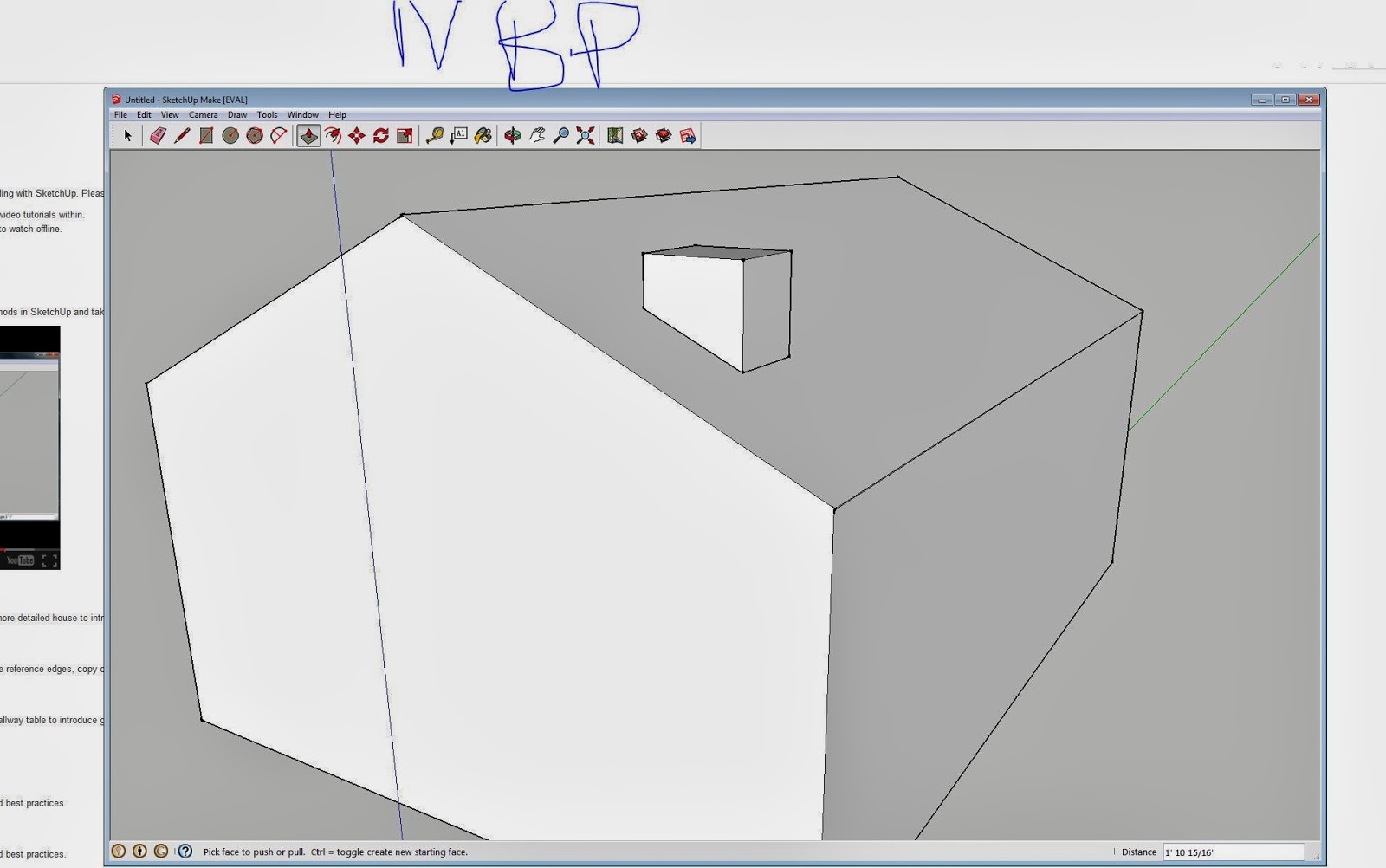Click the fullscreen icon on video player
The width and height of the screenshot is (1386, 868).
point(49,560)
